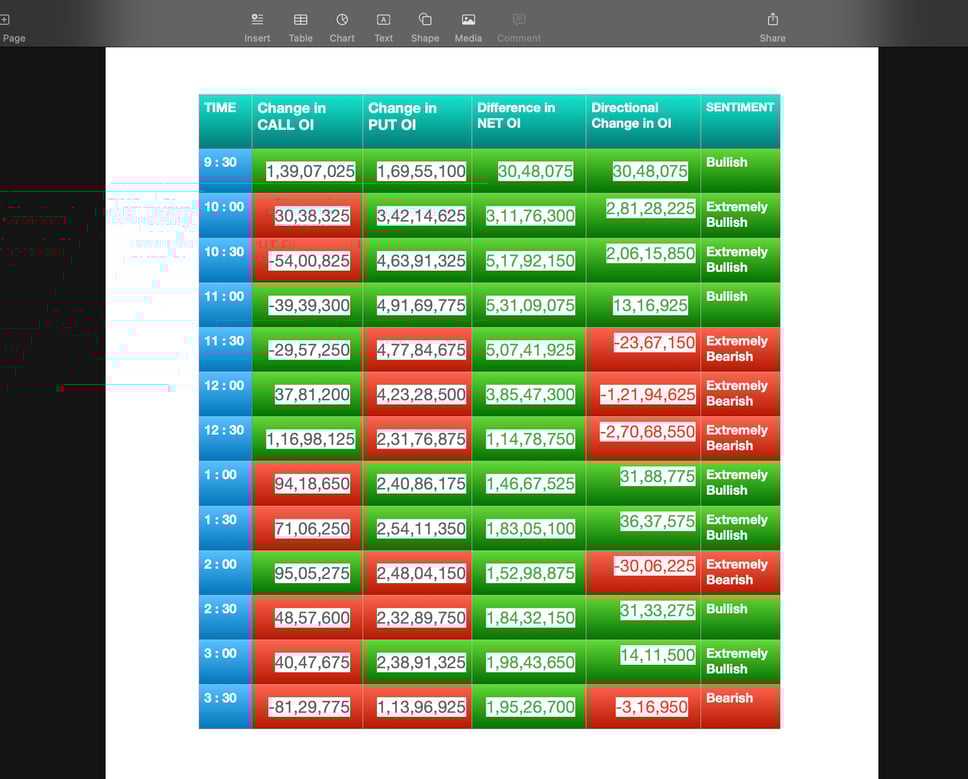
Task: Select the 10 : 30 time cell
Action: point(225,260)
